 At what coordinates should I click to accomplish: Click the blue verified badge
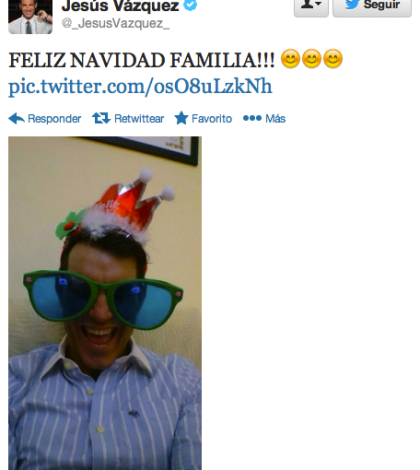190,5
